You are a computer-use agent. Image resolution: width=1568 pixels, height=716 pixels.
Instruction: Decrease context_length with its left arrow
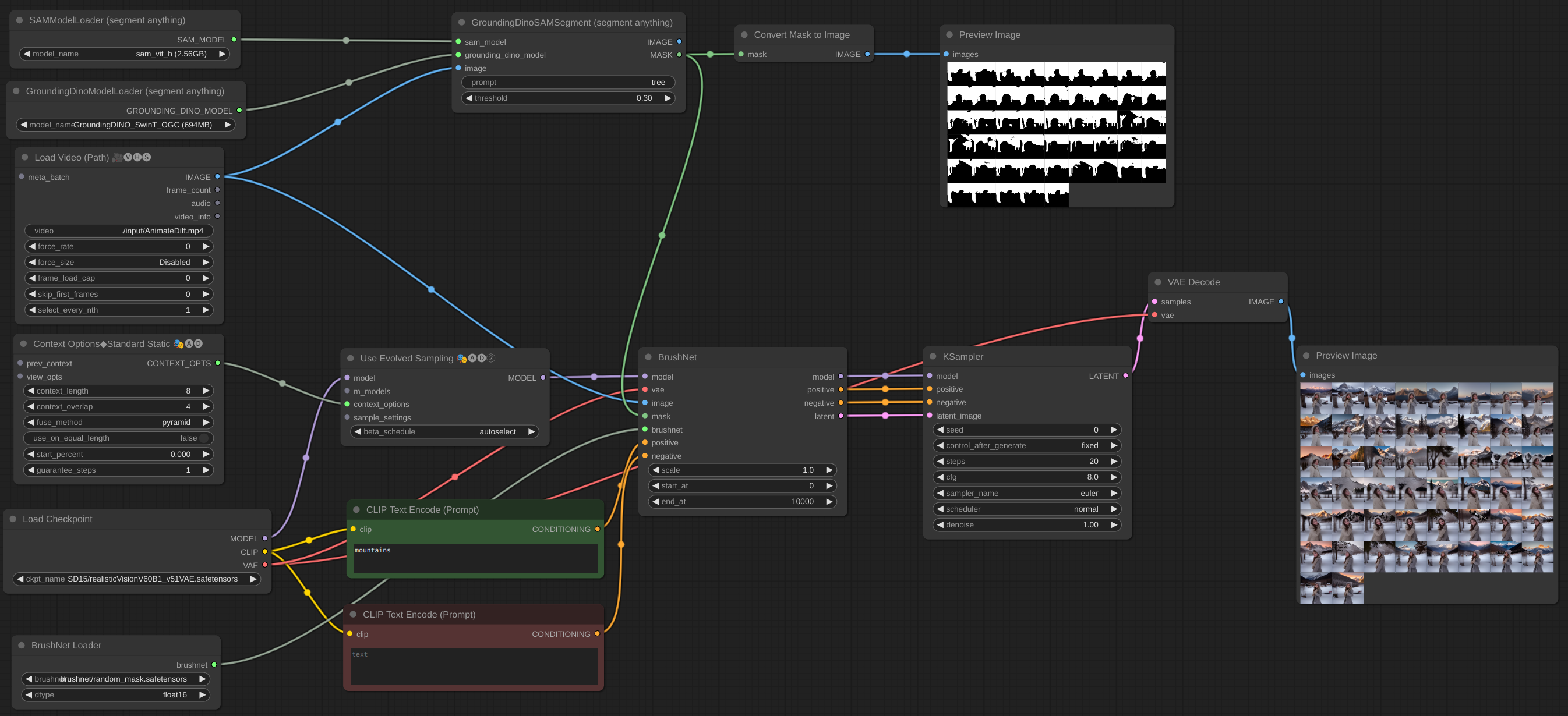[x=31, y=391]
